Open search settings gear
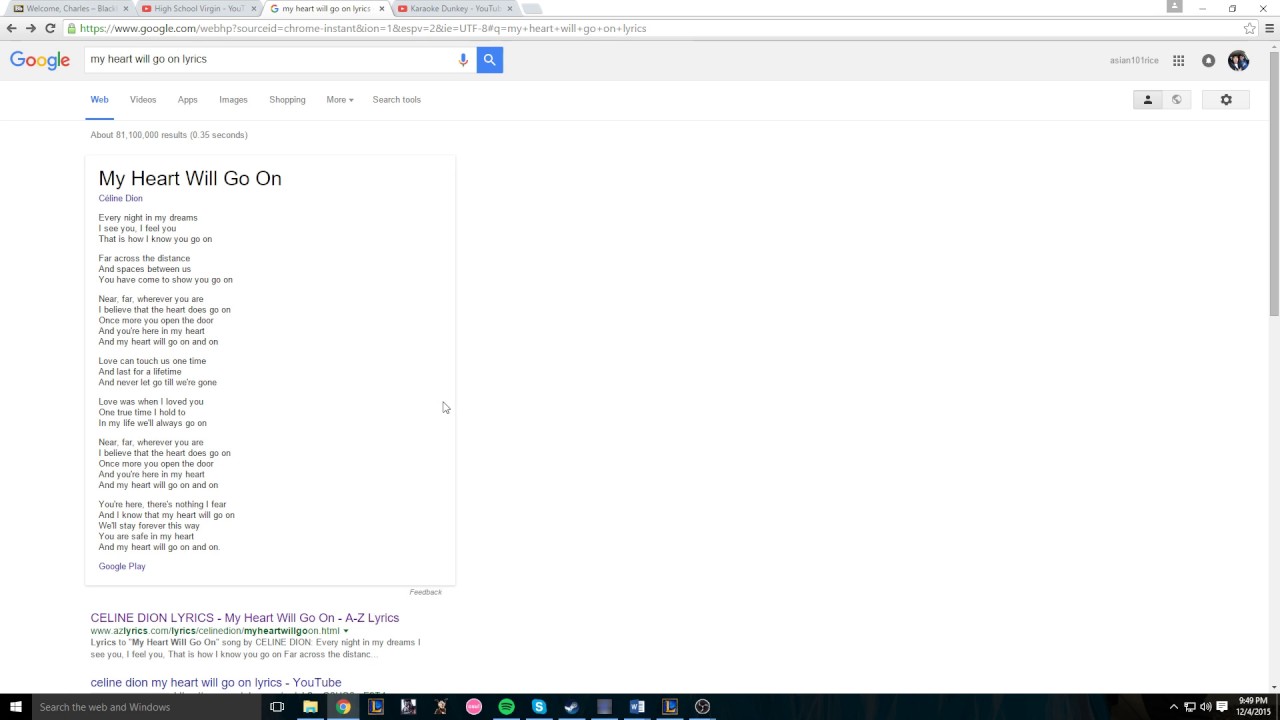The width and height of the screenshot is (1280, 720). tap(1226, 100)
